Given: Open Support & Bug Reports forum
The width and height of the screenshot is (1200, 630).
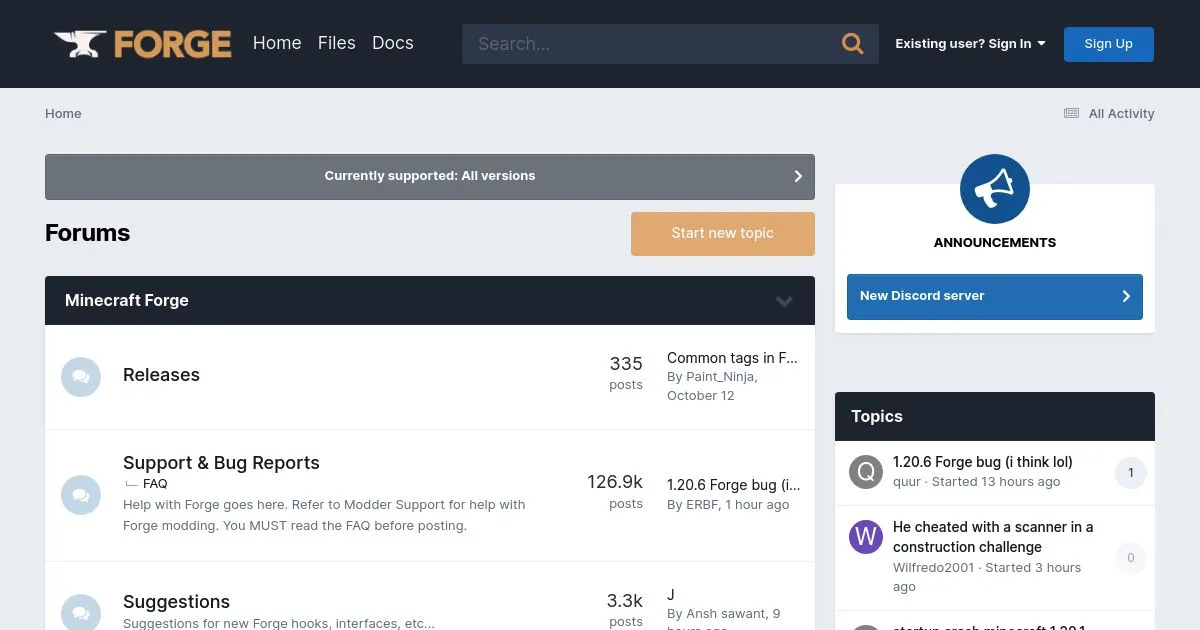Looking at the screenshot, I should click(221, 463).
